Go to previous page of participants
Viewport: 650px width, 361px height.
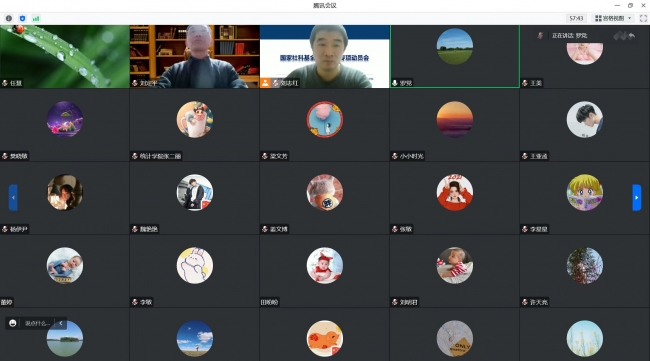(x=13, y=198)
